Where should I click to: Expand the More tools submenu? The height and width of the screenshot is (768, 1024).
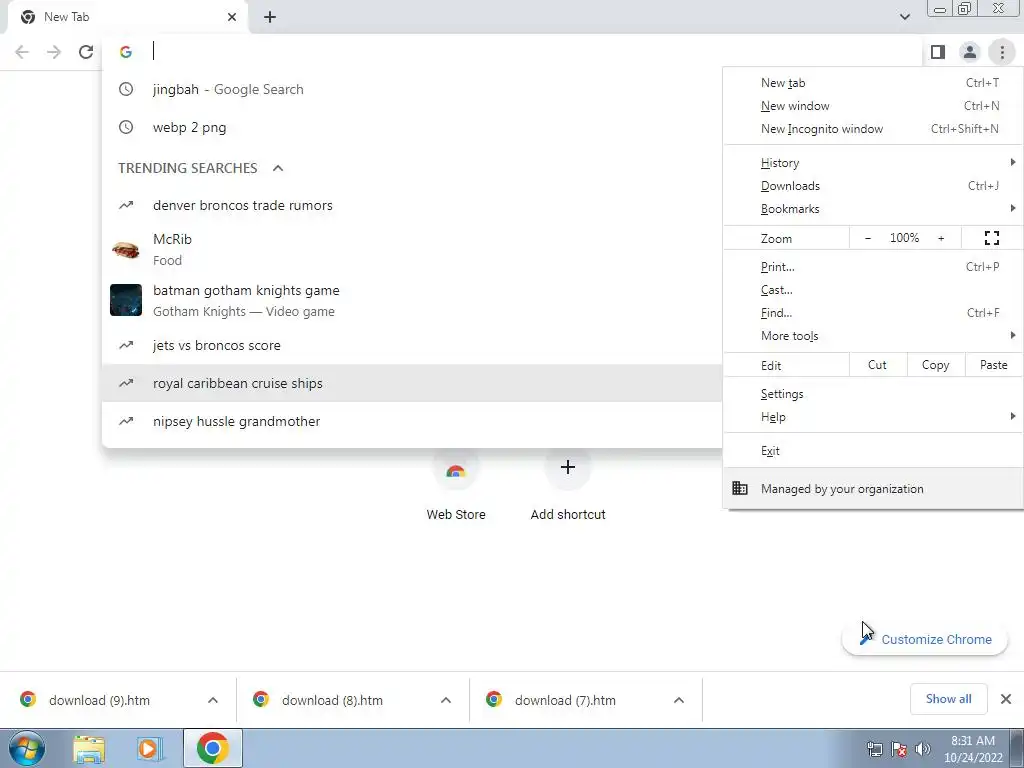pyautogui.click(x=873, y=336)
